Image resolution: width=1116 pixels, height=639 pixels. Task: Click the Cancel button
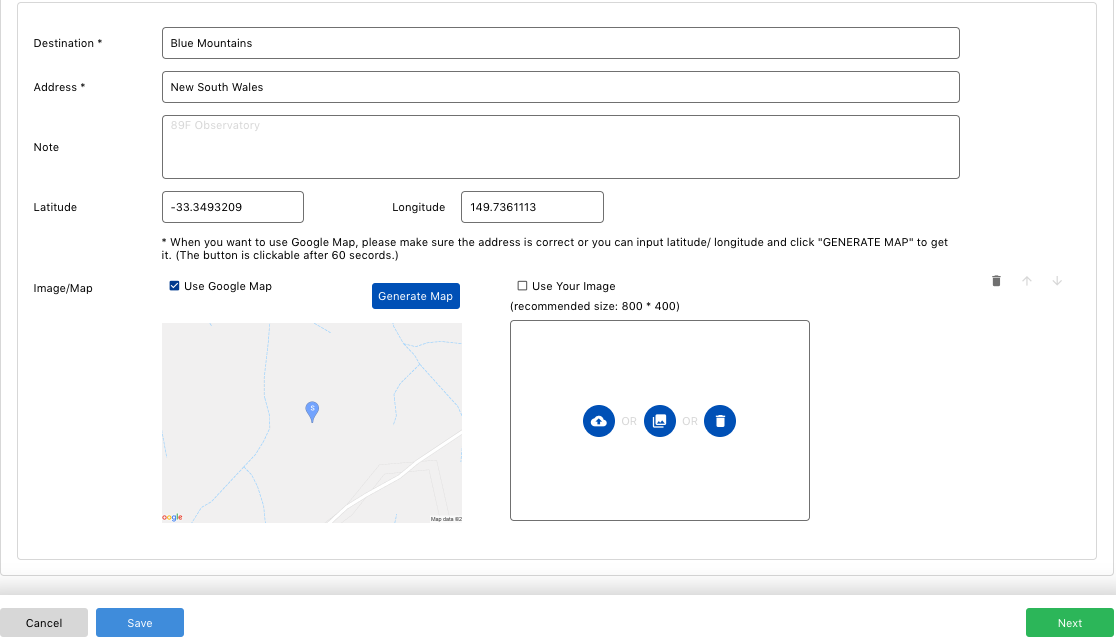point(44,623)
